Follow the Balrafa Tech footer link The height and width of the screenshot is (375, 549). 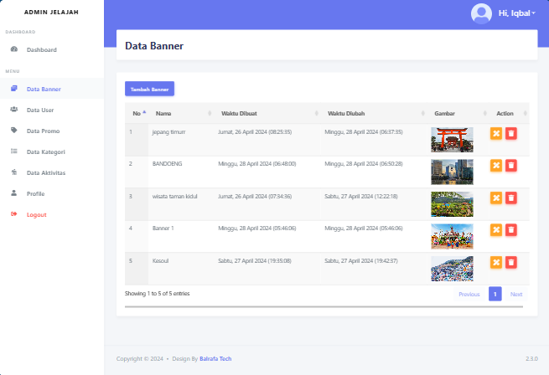(x=215, y=359)
